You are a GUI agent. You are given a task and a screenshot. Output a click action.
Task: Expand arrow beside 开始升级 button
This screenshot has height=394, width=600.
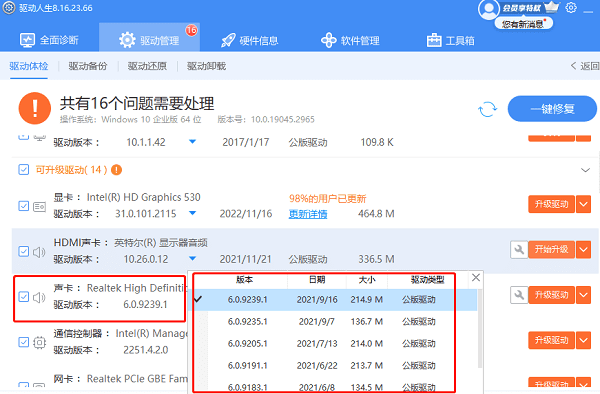tap(584, 250)
